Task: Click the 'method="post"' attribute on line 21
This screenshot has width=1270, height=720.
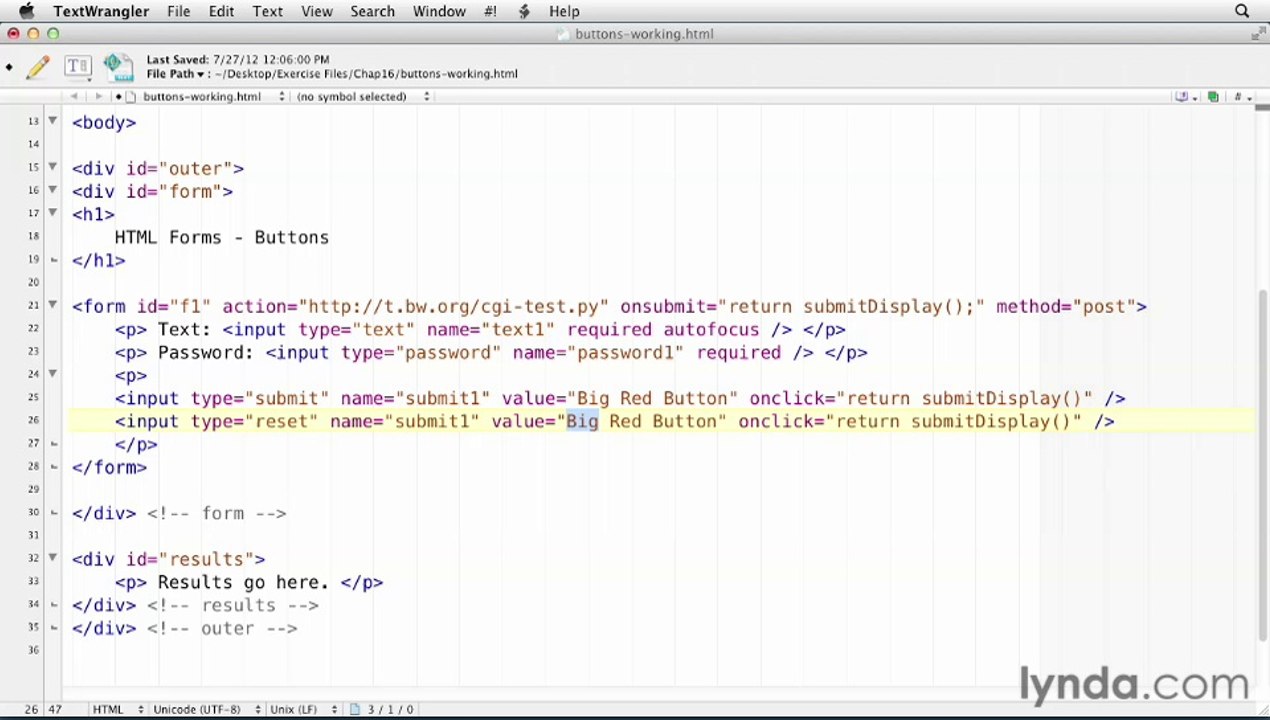Action: tap(1065, 306)
